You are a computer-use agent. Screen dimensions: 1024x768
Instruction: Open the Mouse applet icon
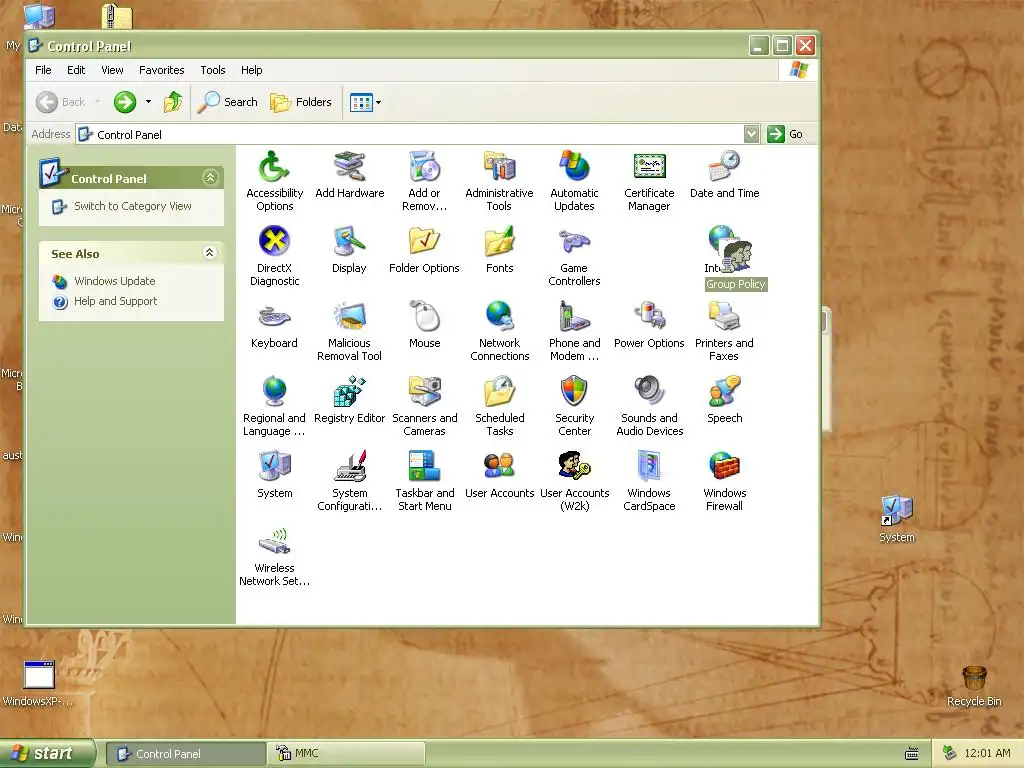424,317
